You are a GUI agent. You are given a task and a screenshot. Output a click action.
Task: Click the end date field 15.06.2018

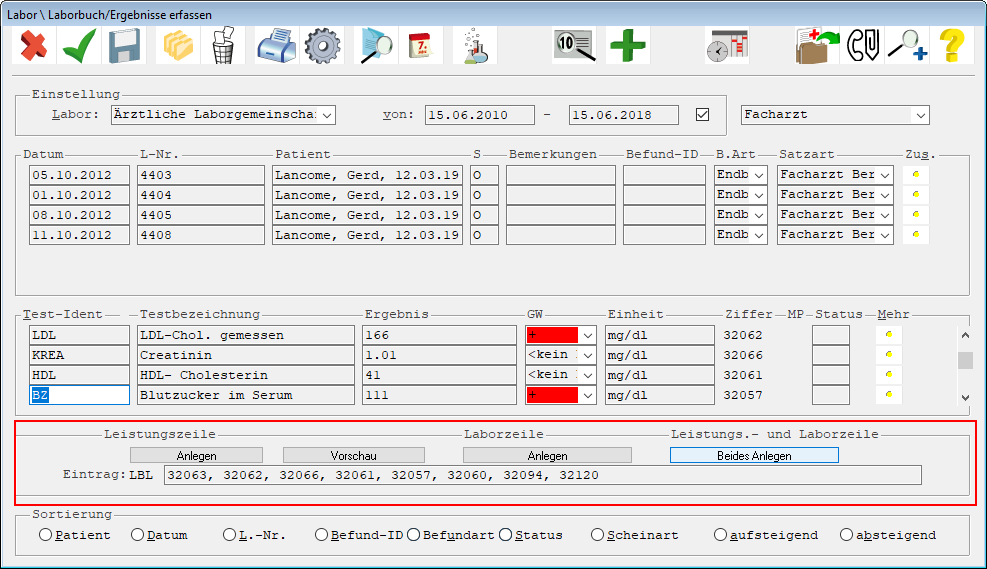point(624,115)
